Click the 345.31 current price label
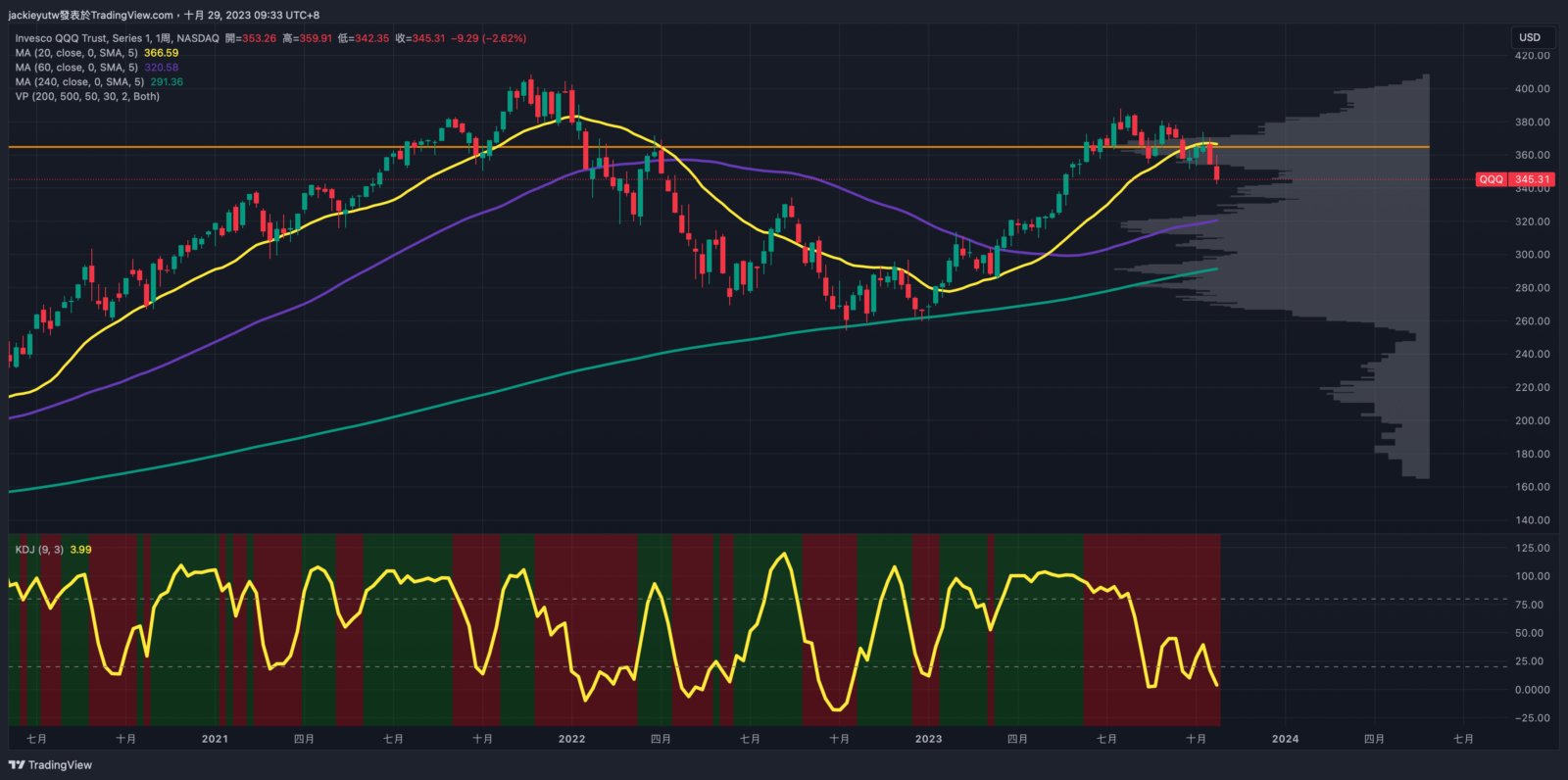The height and width of the screenshot is (780, 1568). pyautogui.click(x=1532, y=179)
